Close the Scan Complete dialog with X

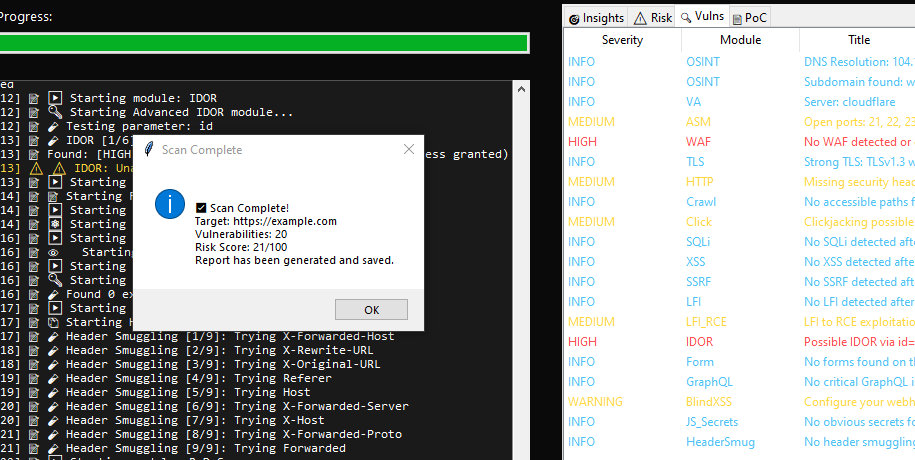(408, 150)
